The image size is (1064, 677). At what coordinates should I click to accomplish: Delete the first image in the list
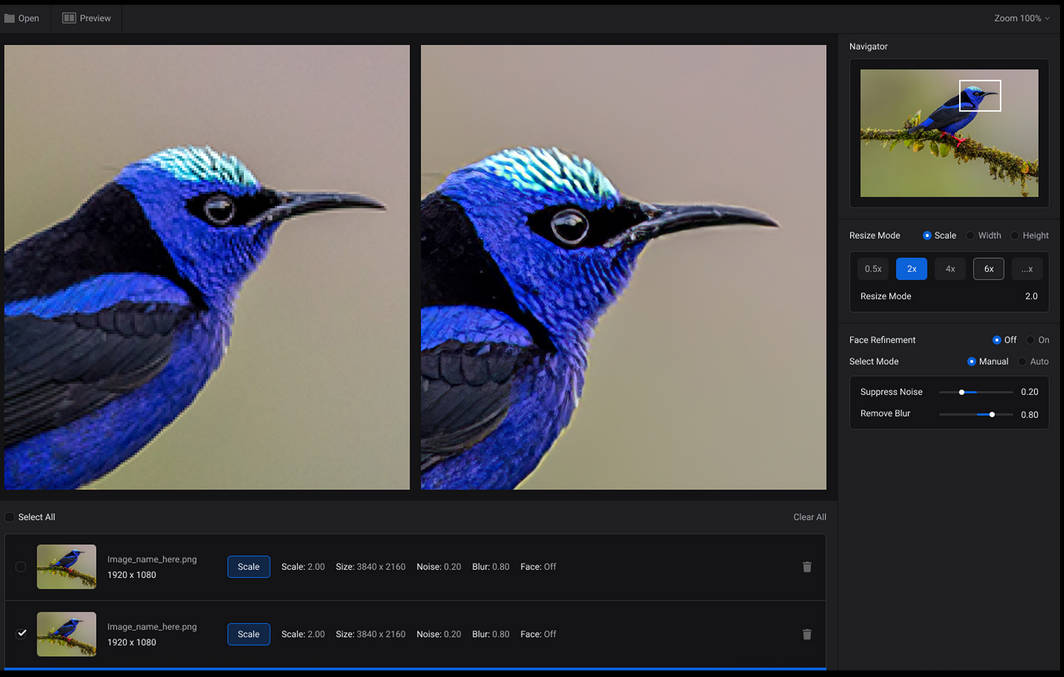coord(807,567)
